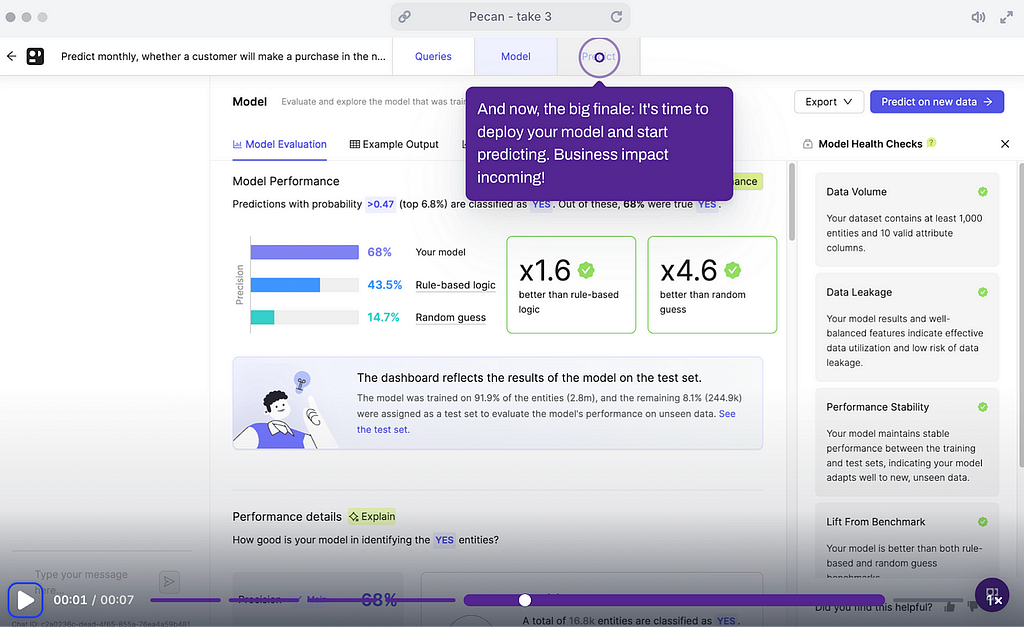1024x627 pixels.
Task: Send the chat message arrow icon
Action: coord(169,581)
